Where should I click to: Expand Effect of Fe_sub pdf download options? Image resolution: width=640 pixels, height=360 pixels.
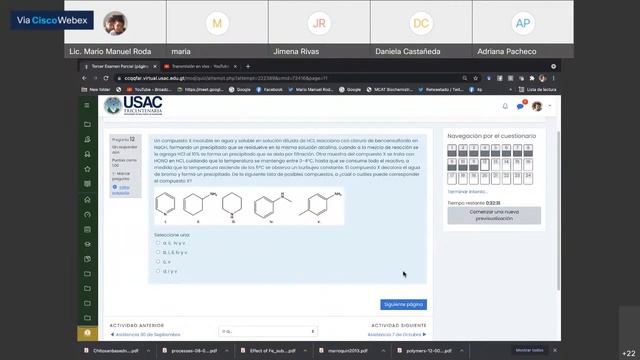coord(305,351)
